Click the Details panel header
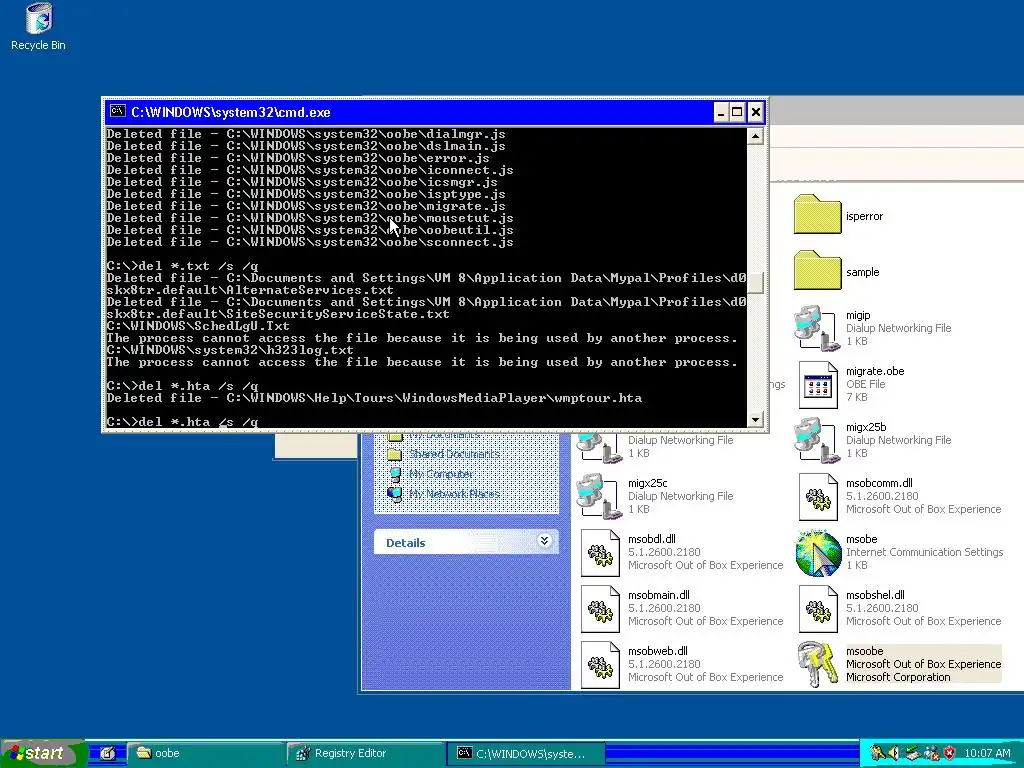 466,542
